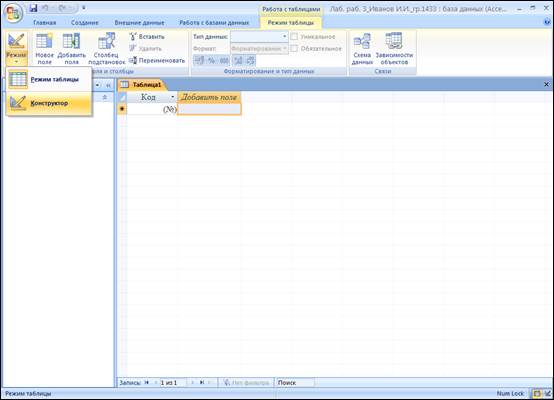The height and width of the screenshot is (400, 554).
Task: Click the Режим view button icon
Action: pos(16,42)
